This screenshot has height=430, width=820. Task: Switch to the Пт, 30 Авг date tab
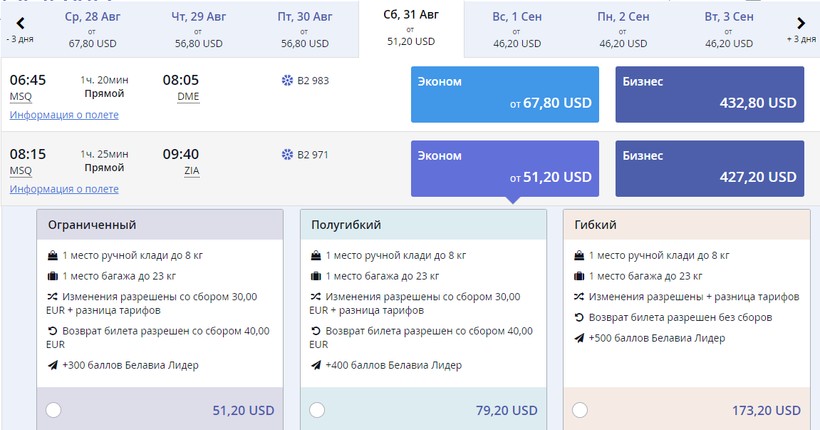coord(308,29)
